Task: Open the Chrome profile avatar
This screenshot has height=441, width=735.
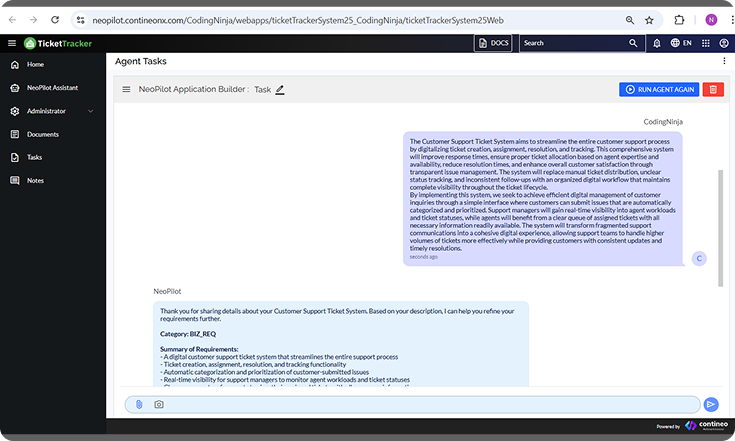Action: click(x=711, y=20)
